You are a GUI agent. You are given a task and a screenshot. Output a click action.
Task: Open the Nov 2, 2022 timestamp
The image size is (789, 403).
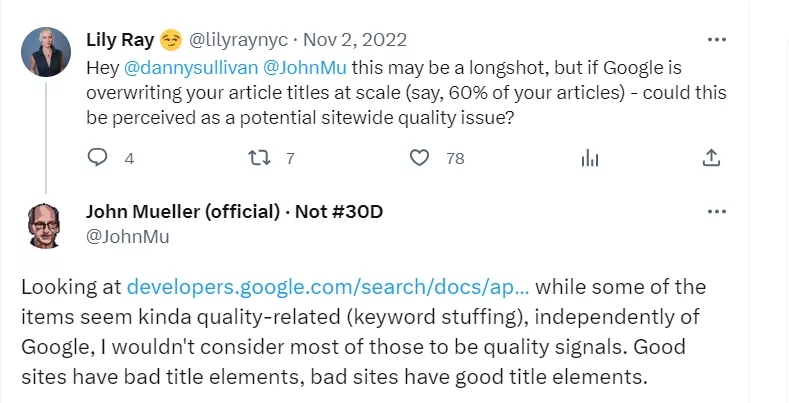coord(355,40)
